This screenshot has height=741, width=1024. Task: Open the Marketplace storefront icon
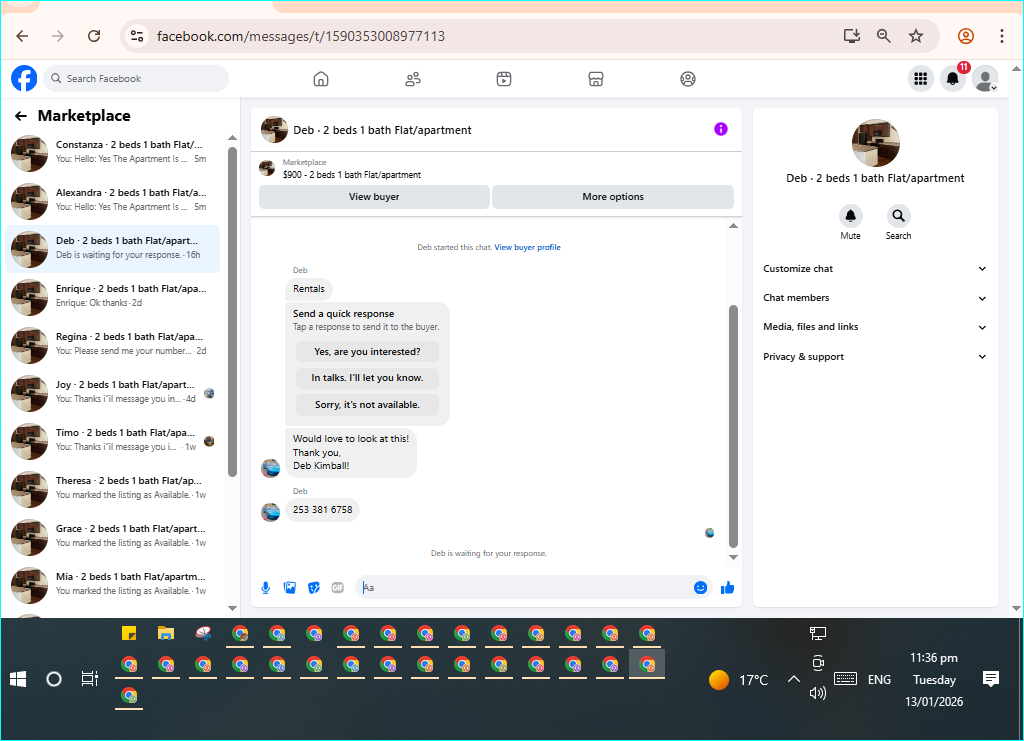coord(596,79)
